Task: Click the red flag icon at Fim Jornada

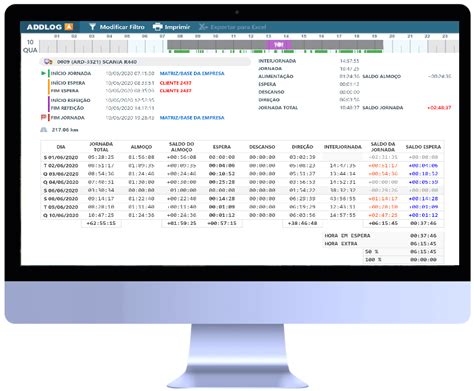Action: [43, 117]
